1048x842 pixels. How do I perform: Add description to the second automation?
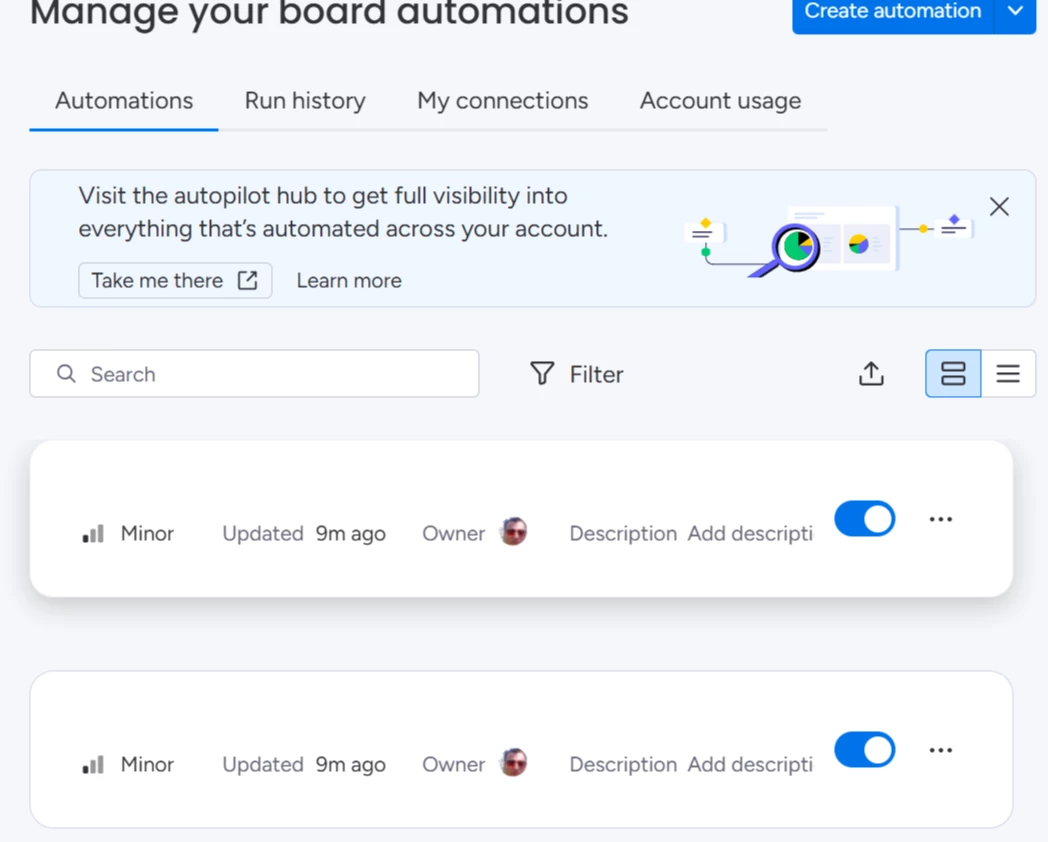coord(750,764)
